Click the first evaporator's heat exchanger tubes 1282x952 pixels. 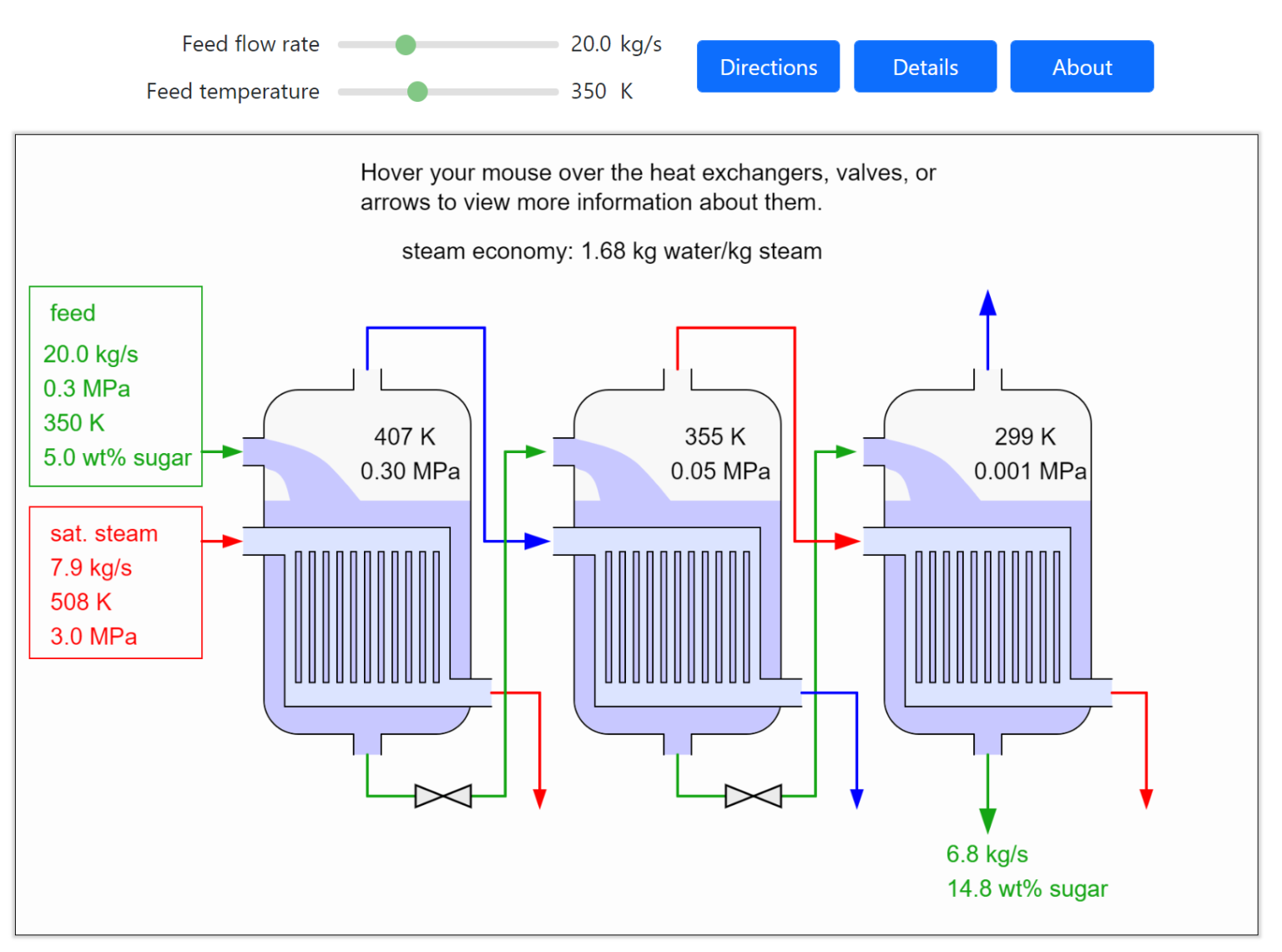point(367,617)
